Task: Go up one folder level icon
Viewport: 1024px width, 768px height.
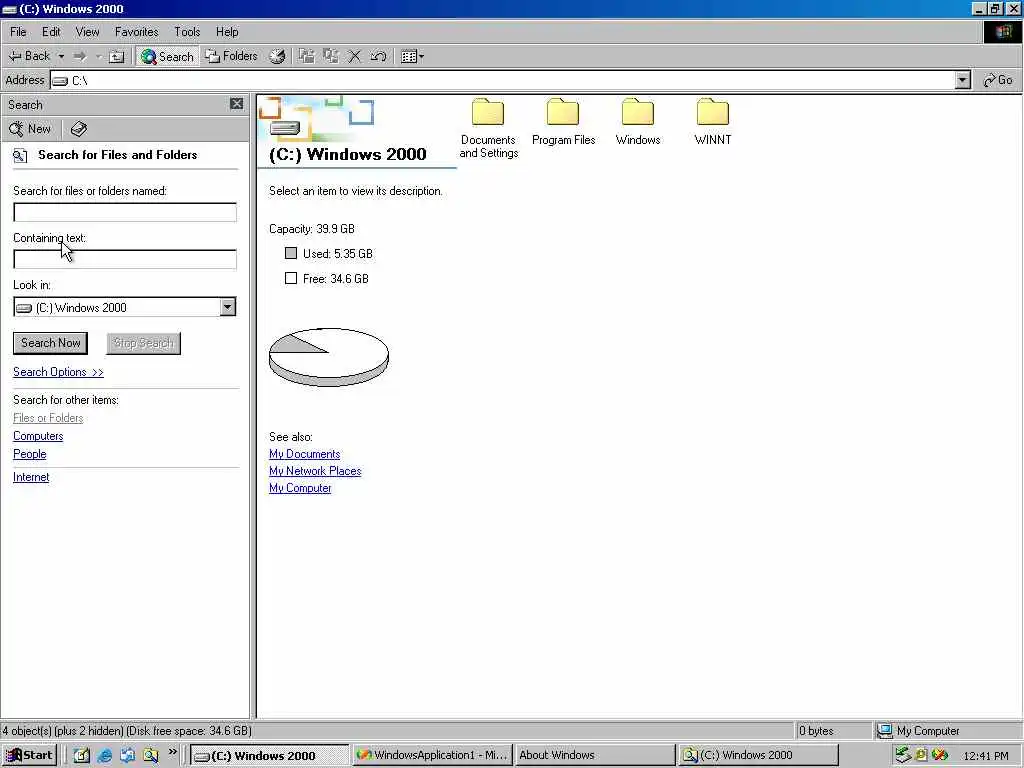Action: [116, 57]
